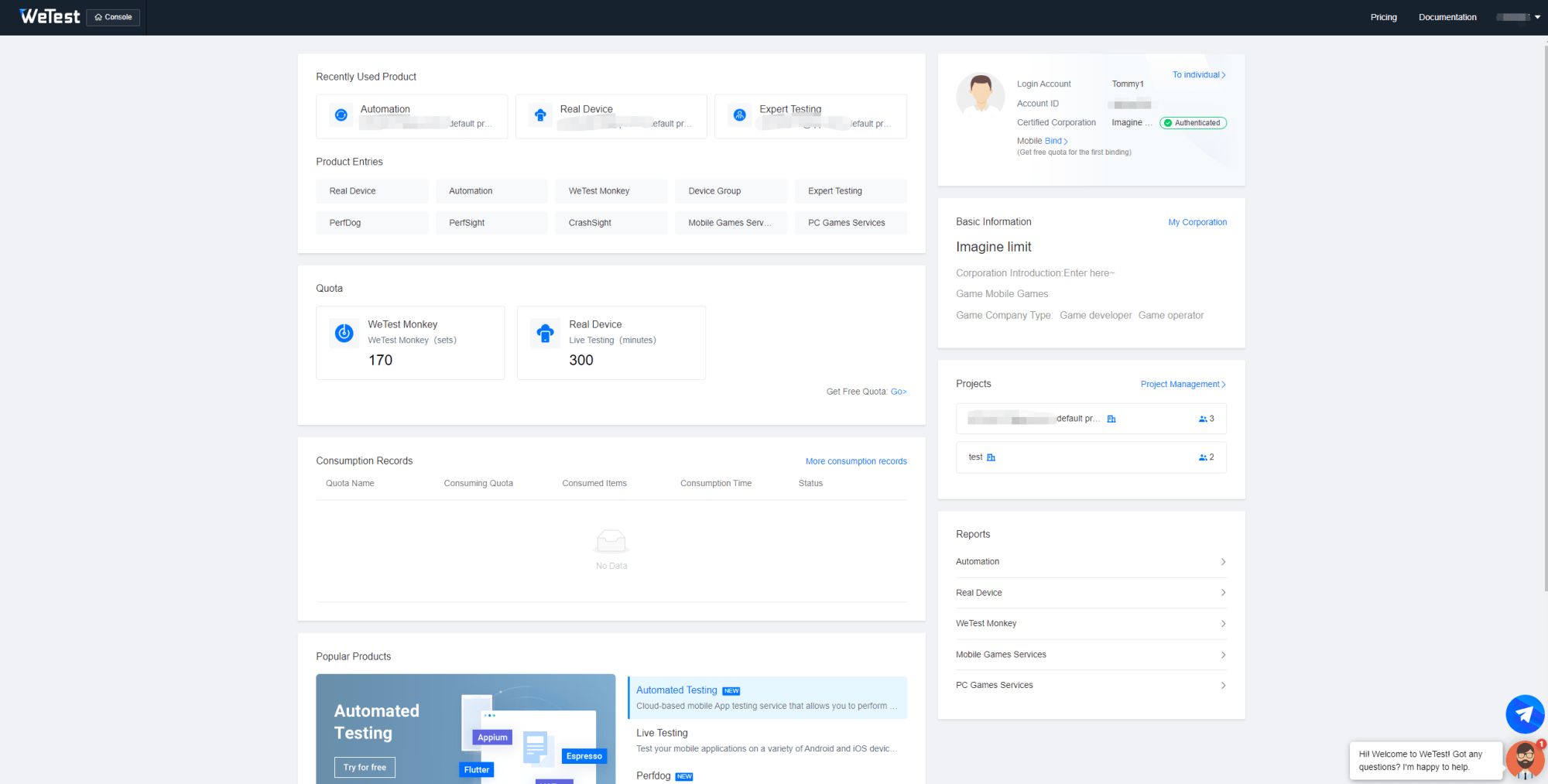This screenshot has height=784, width=1548.
Task: Open recently used Automation card
Action: [x=412, y=116]
